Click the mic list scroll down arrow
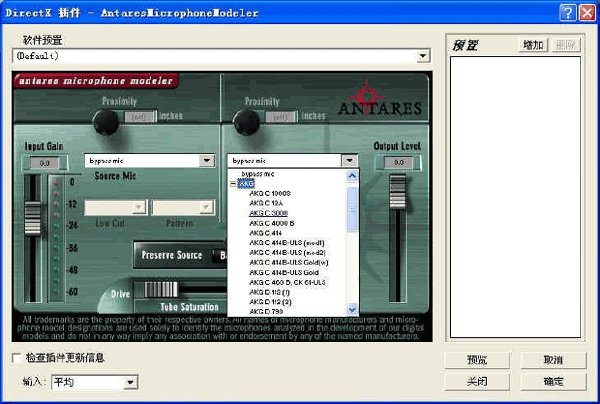 coord(352,310)
